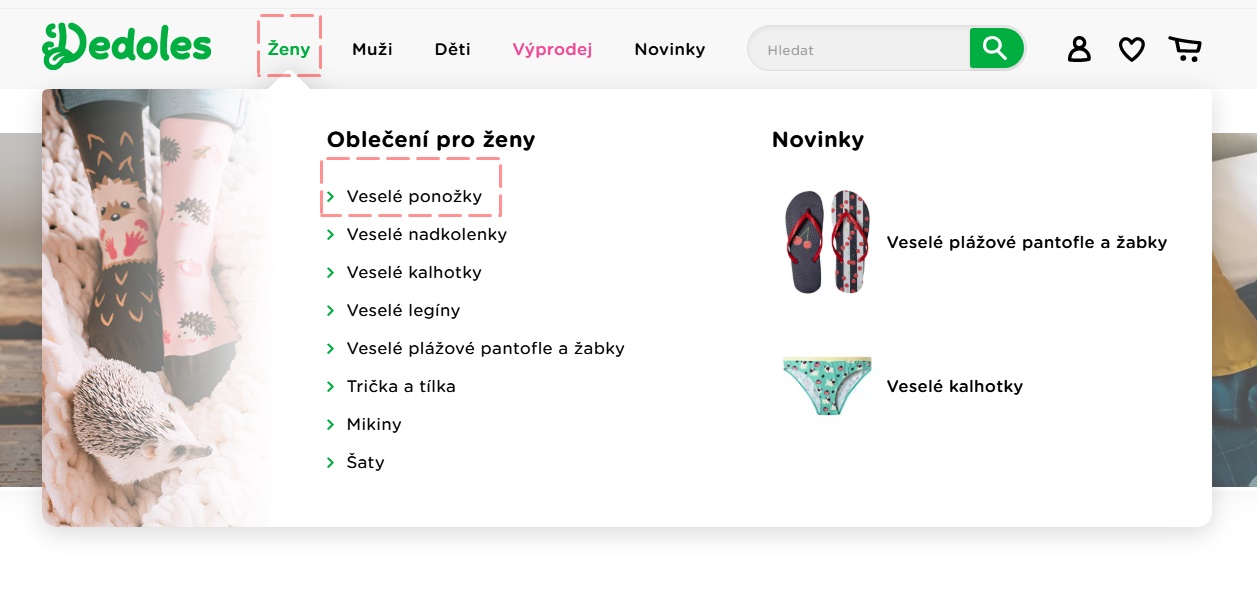Click the hedgehog socks promo image
This screenshot has height=589, width=1257.
[155, 307]
